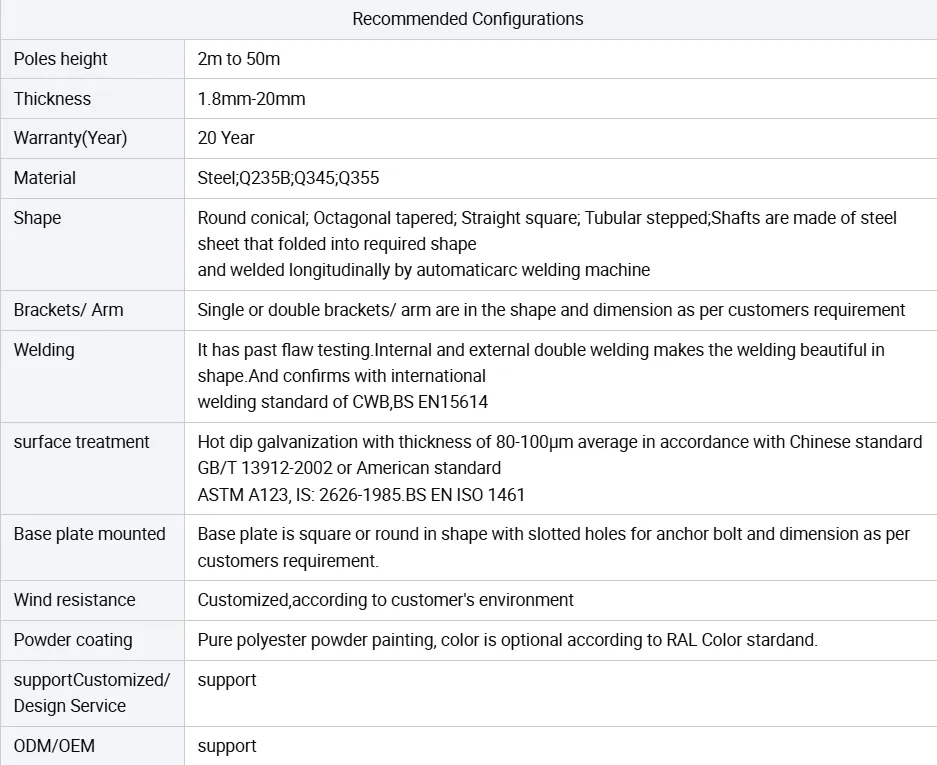Click the 20 Year warranty value
The image size is (937, 765).
pos(226,138)
